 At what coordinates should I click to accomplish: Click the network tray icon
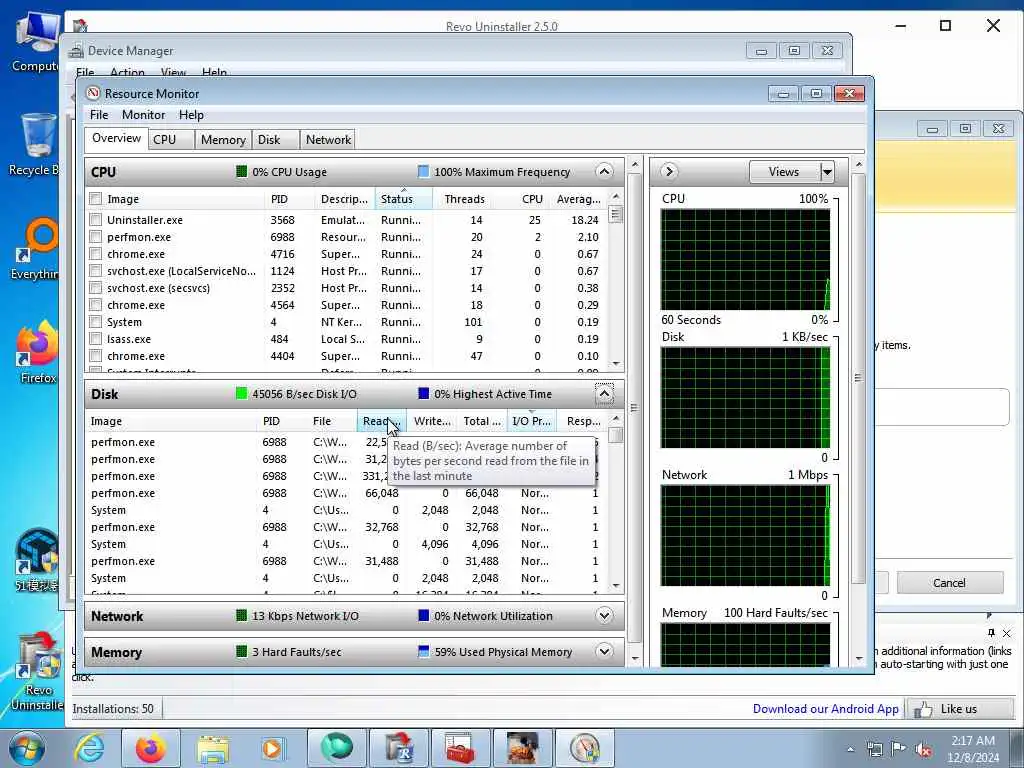(x=874, y=749)
